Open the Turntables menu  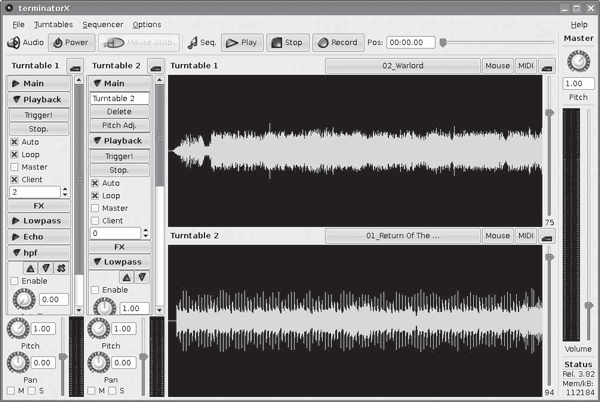[53, 24]
